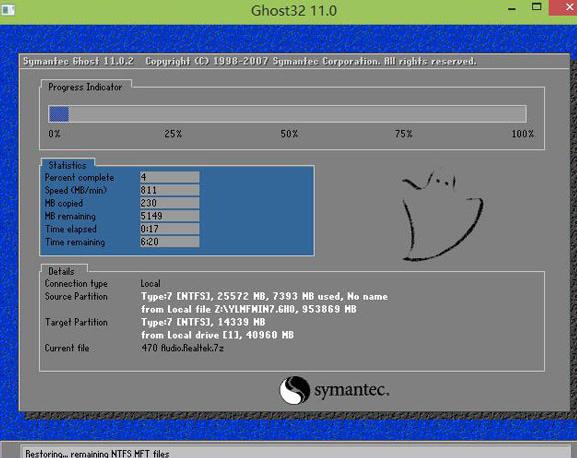Image resolution: width=577 pixels, height=458 pixels.
Task: Select the Progress Indicator tab label
Action: coord(85,87)
